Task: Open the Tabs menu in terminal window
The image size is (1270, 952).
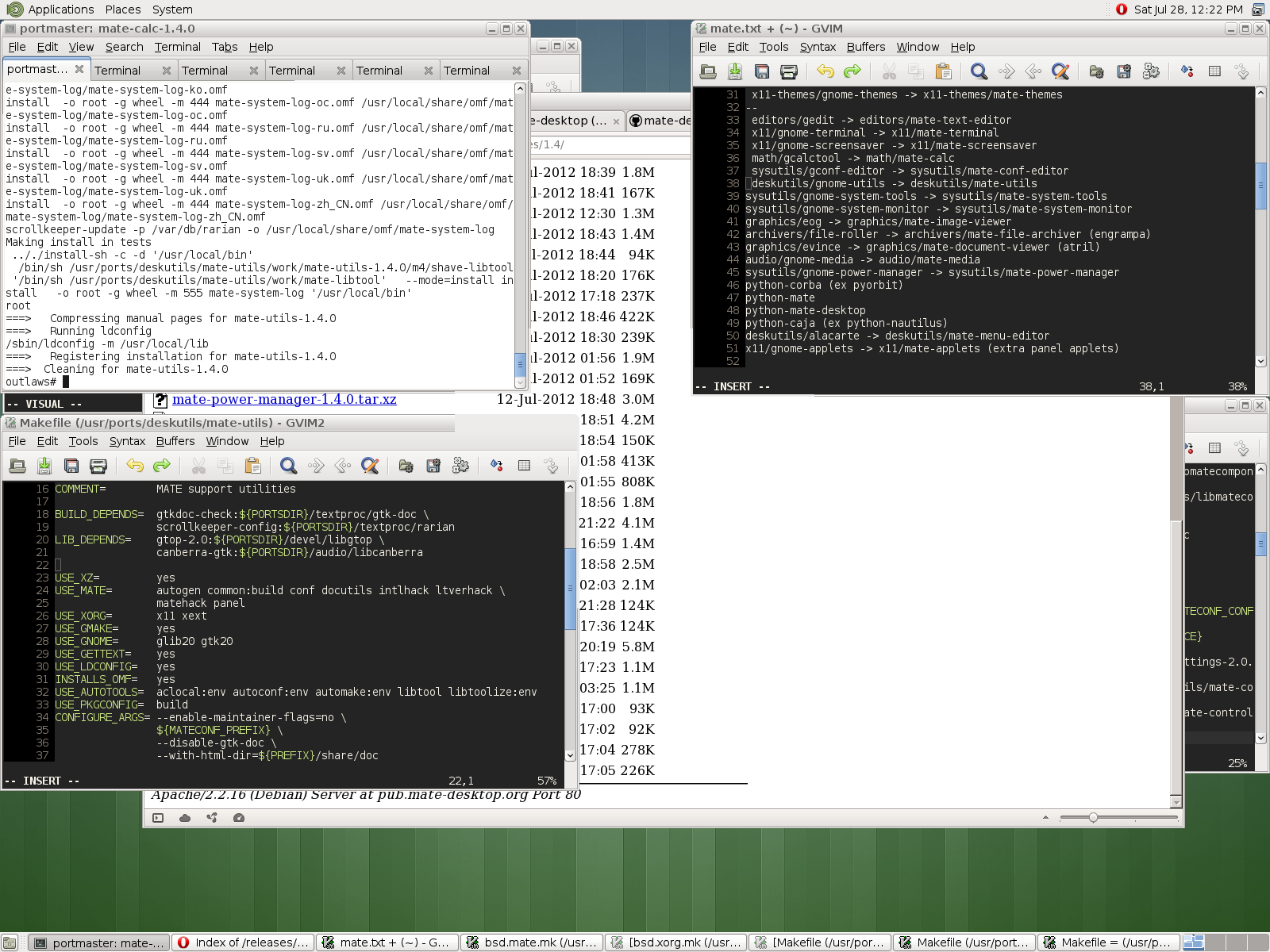Action: coord(225,47)
